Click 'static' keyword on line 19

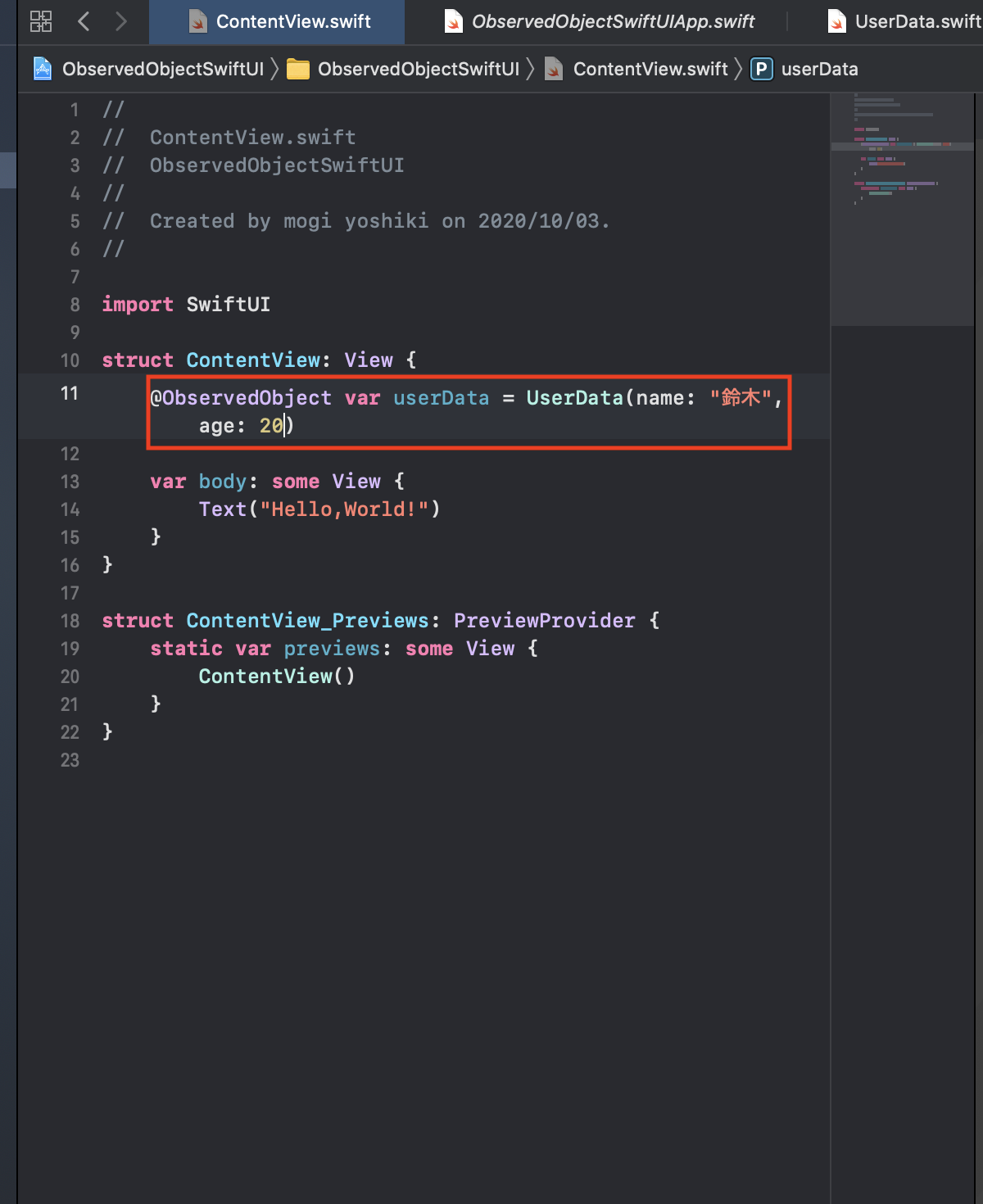click(186, 649)
